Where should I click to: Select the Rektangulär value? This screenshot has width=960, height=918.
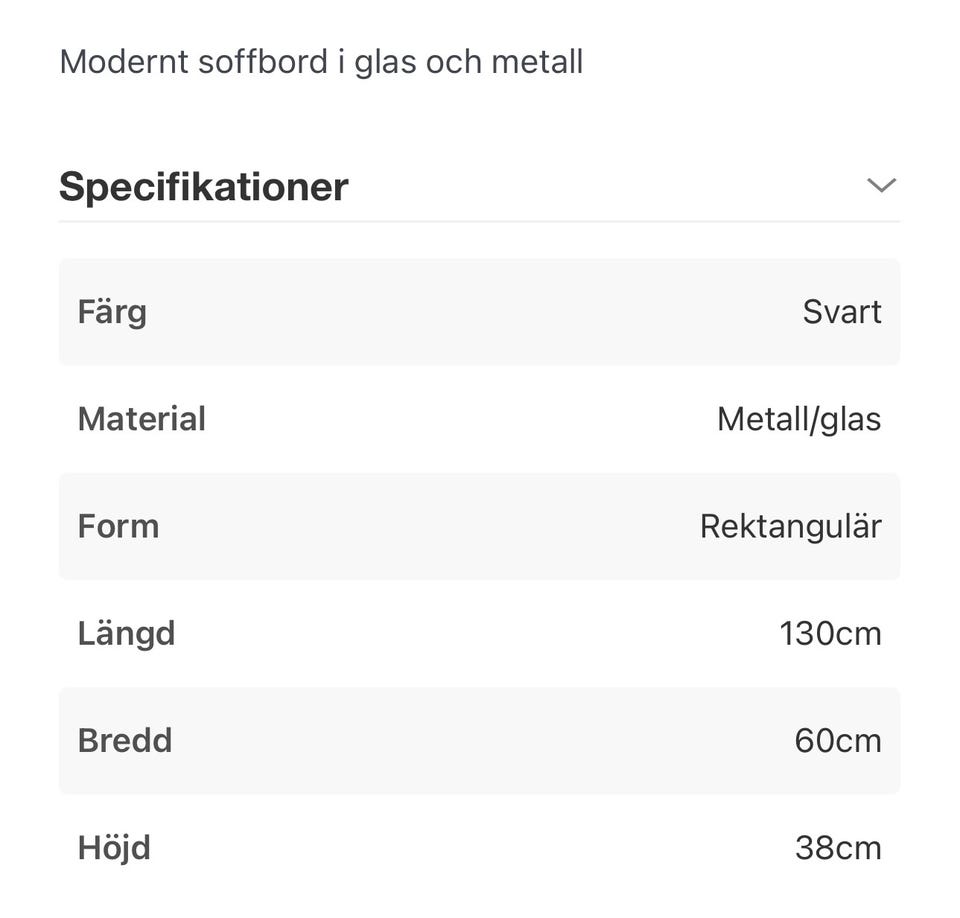tap(790, 526)
